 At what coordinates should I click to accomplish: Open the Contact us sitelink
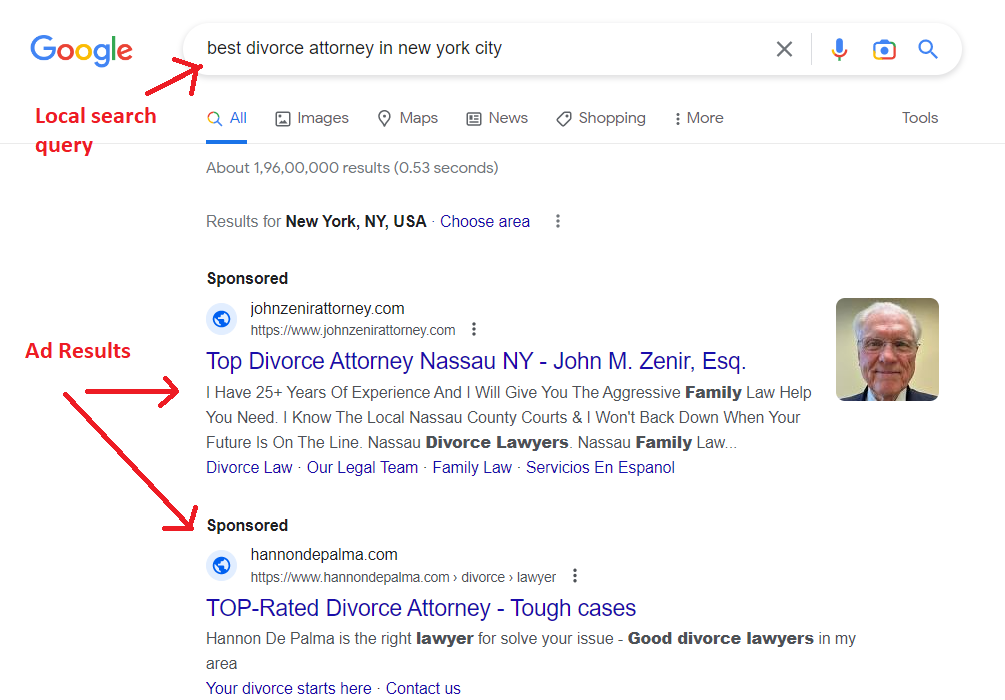click(423, 688)
